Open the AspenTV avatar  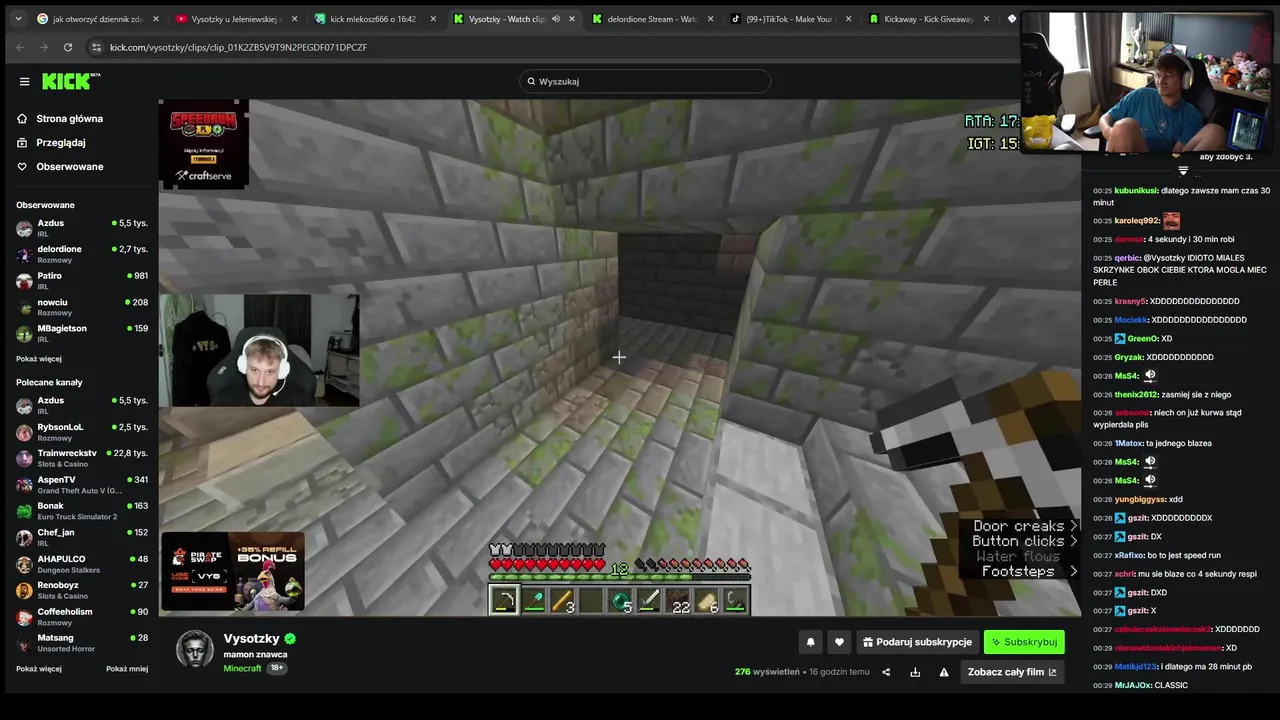click(24, 484)
